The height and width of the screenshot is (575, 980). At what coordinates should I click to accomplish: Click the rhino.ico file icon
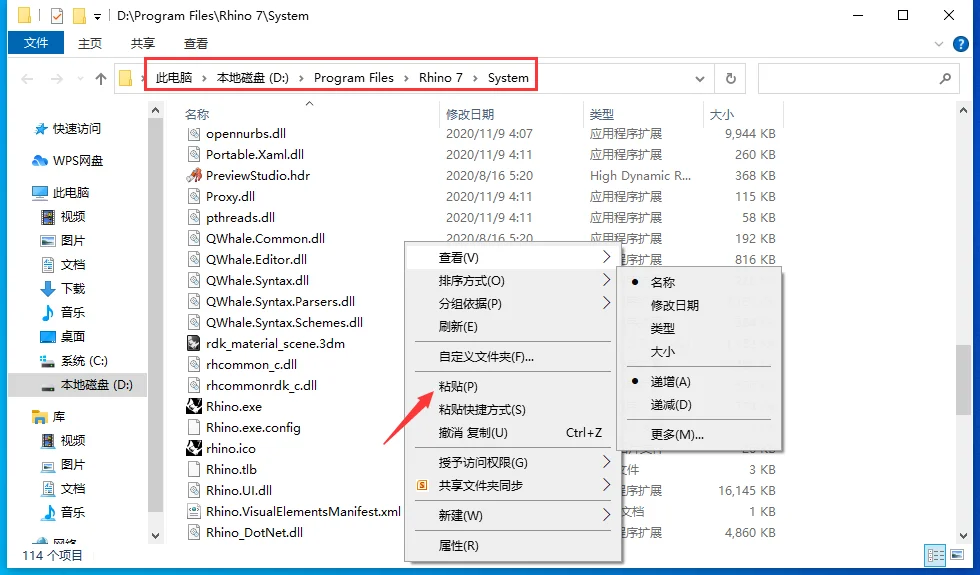pyautogui.click(x=194, y=448)
